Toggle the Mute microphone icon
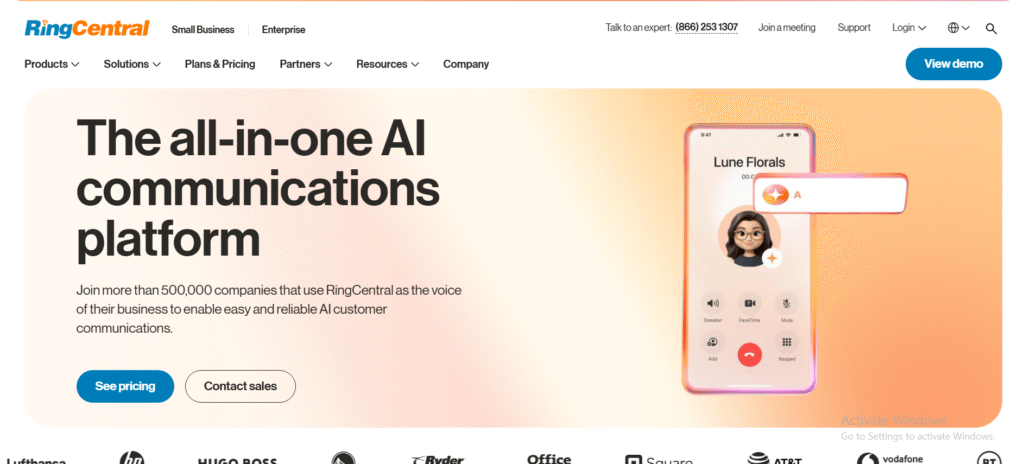Viewport: 1024px width, 464px height. (x=786, y=303)
